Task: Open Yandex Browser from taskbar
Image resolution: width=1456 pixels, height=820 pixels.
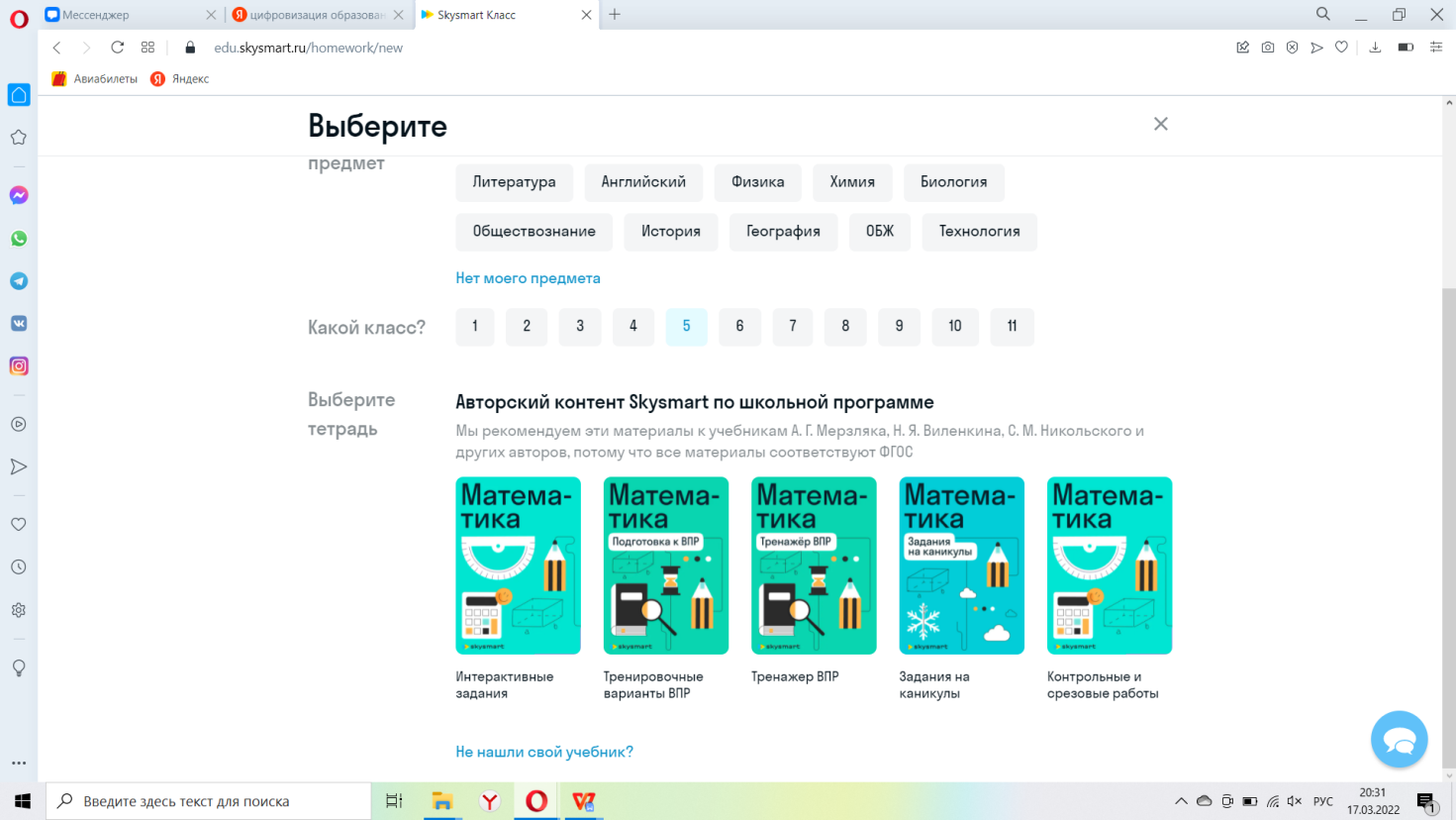Action: [x=489, y=801]
